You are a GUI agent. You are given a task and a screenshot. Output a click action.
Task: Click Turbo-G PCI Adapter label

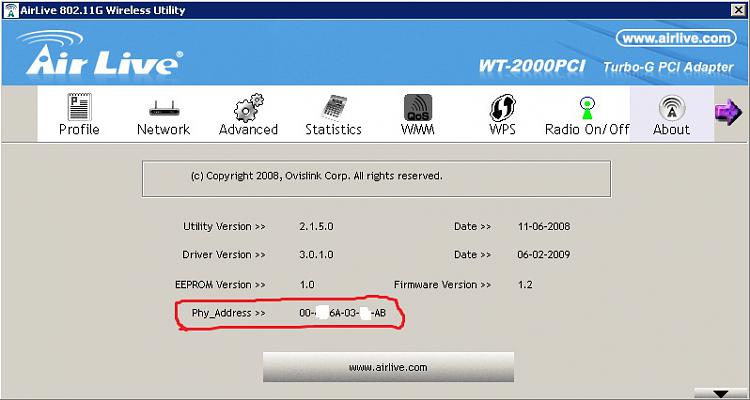(x=668, y=67)
